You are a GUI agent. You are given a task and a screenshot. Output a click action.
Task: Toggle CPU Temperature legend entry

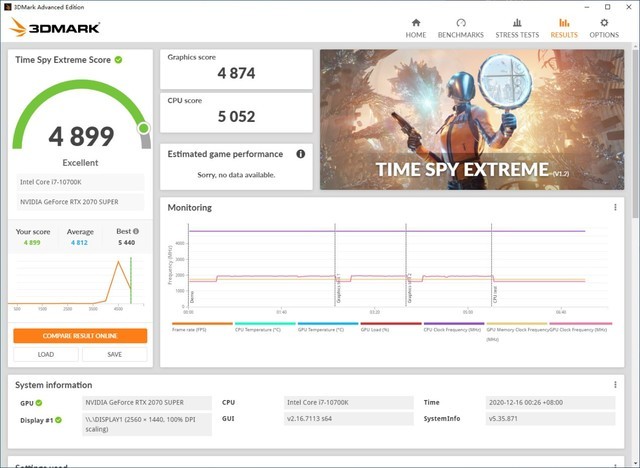[x=265, y=327]
